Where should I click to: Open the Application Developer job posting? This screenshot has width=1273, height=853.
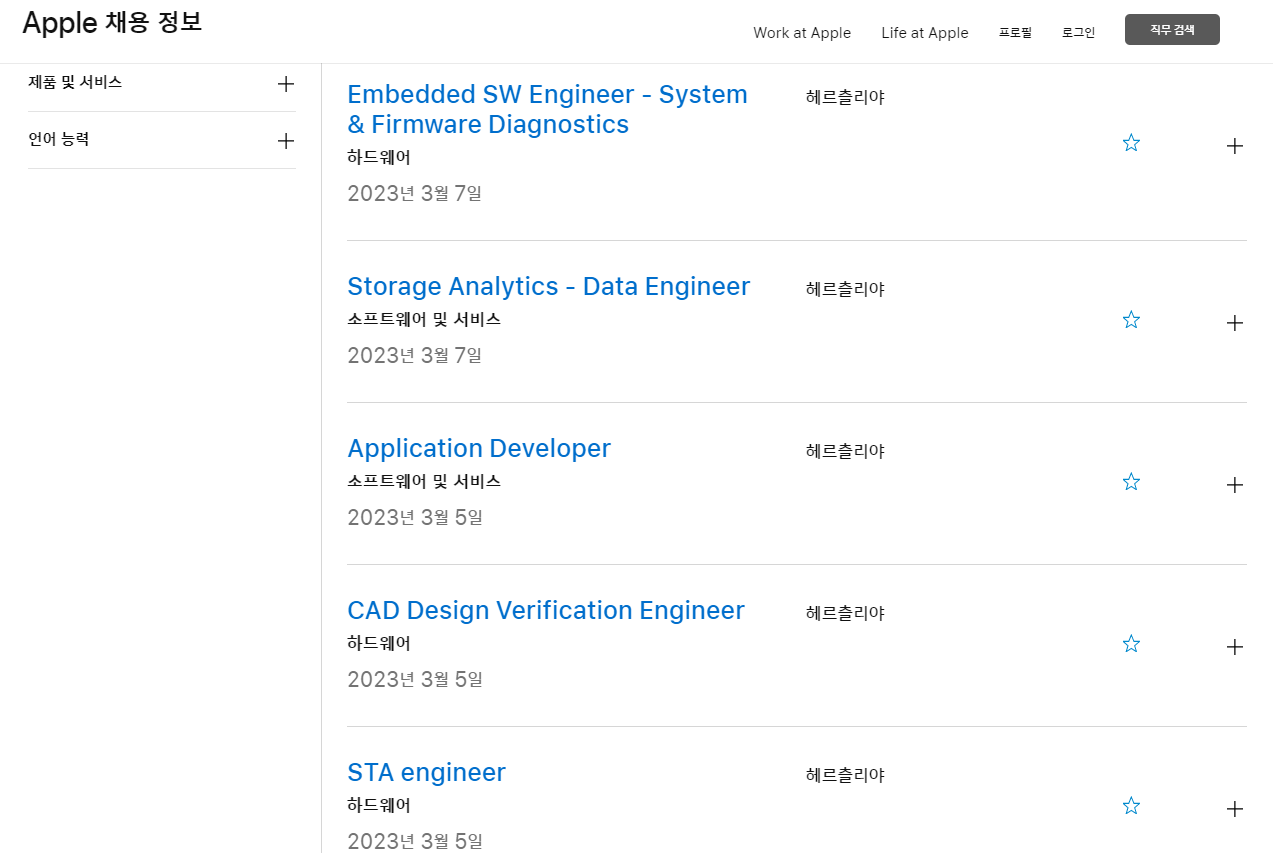(x=479, y=448)
